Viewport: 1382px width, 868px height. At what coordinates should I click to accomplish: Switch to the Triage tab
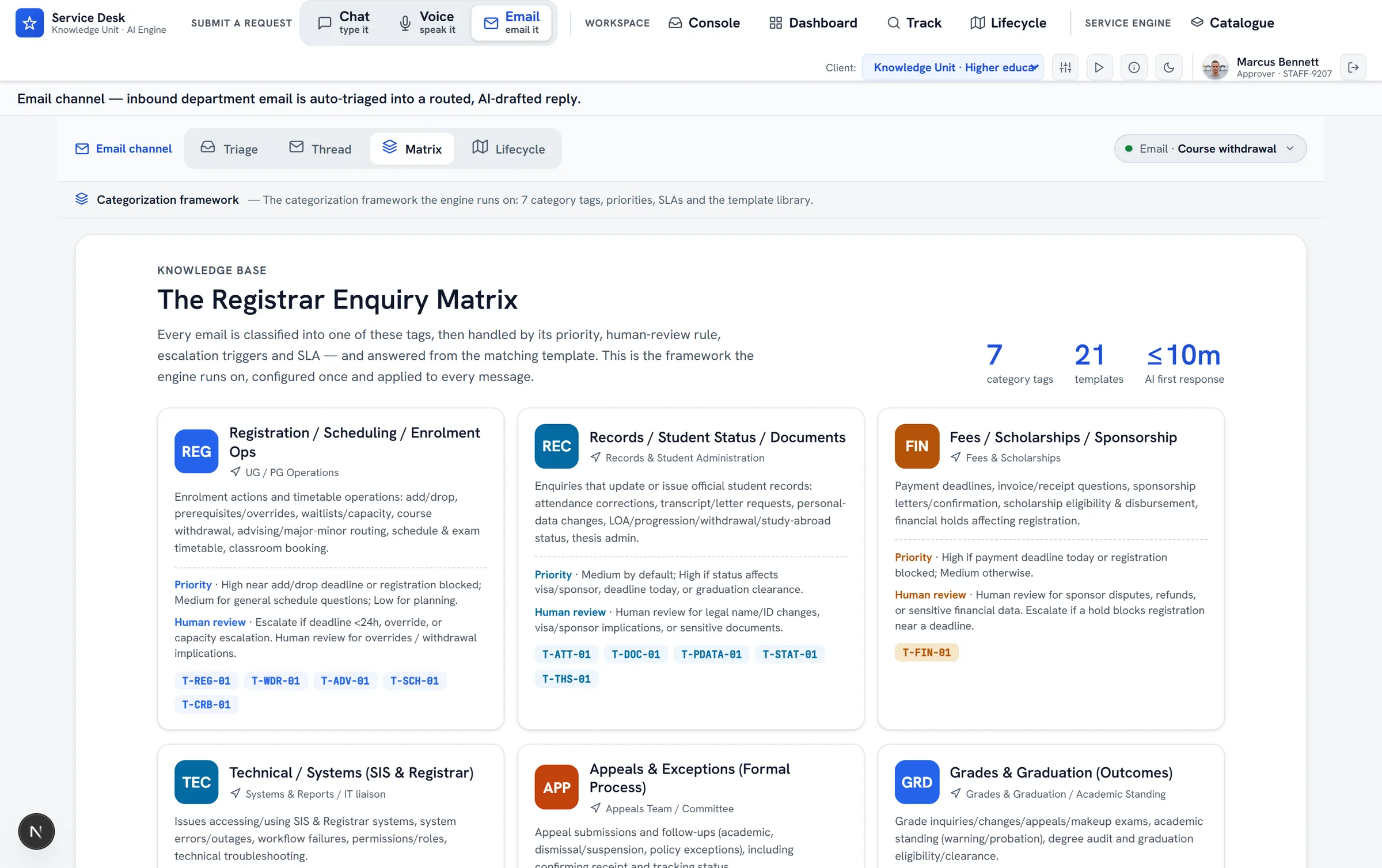click(229, 149)
